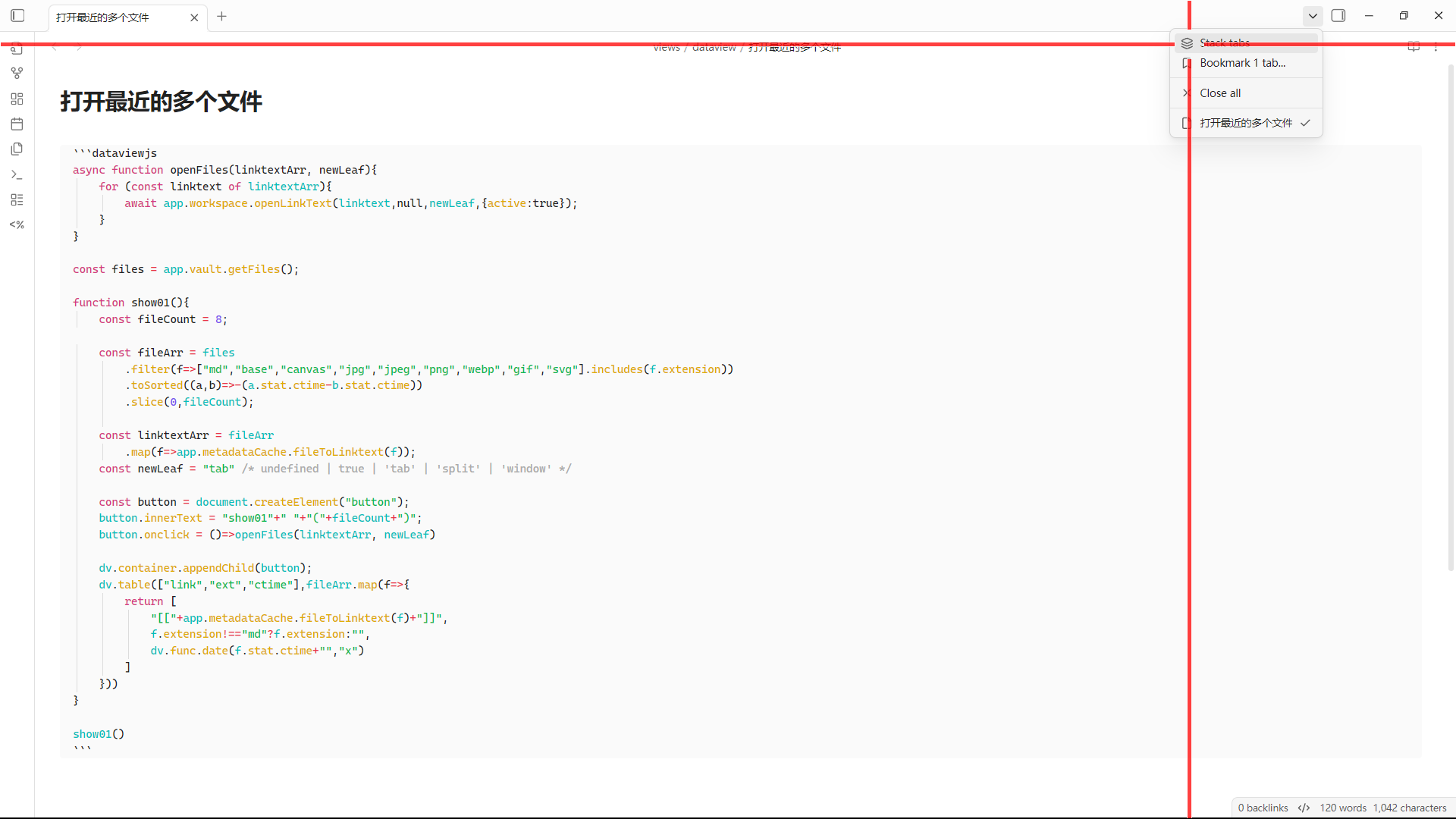The image size is (1456, 819).
Task: Click the const linktextArr = fileArr line
Action: pyautogui.click(x=187, y=435)
